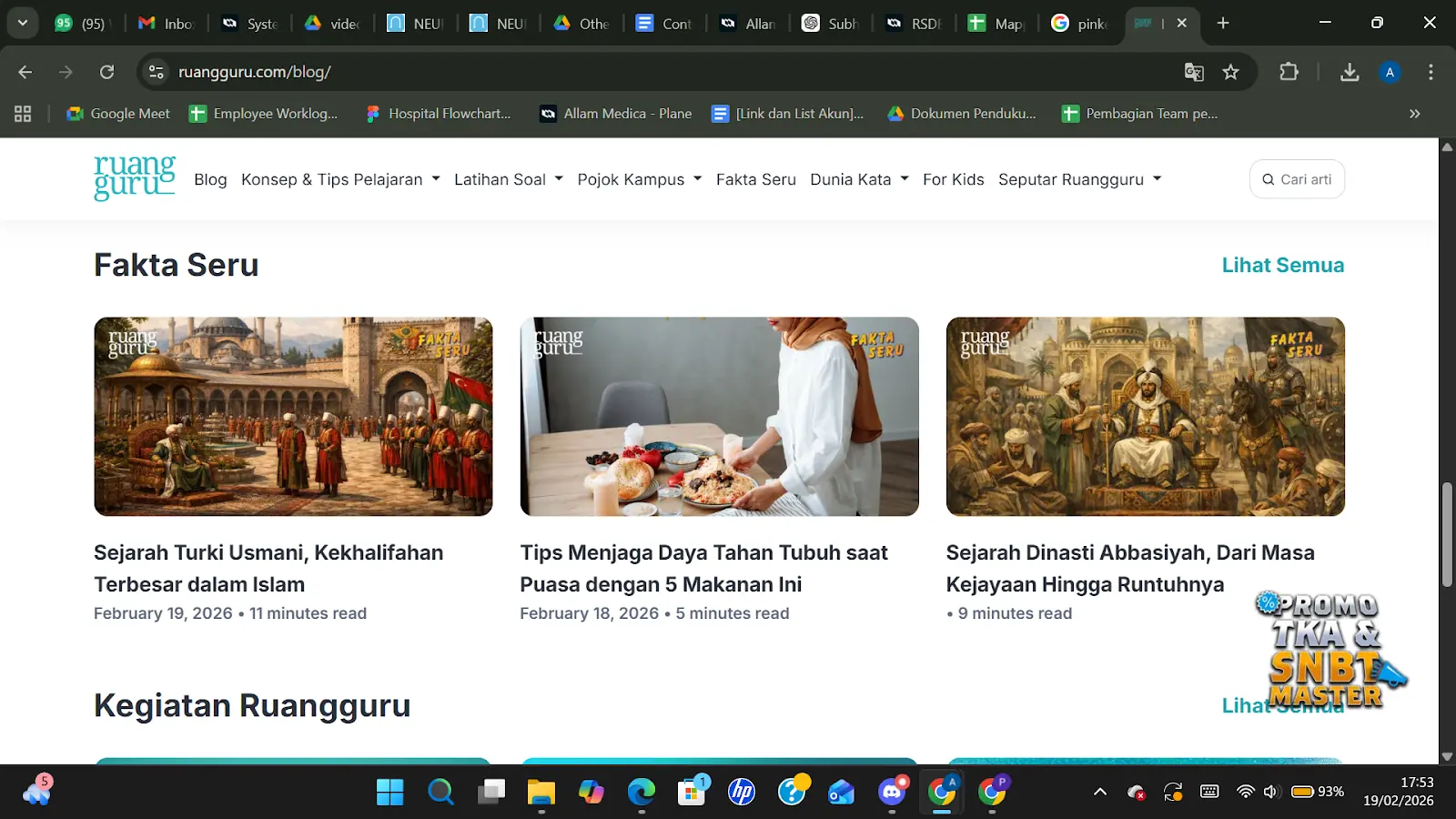Switch to the RSDI tab
This screenshot has height=819, width=1456.
click(x=914, y=24)
